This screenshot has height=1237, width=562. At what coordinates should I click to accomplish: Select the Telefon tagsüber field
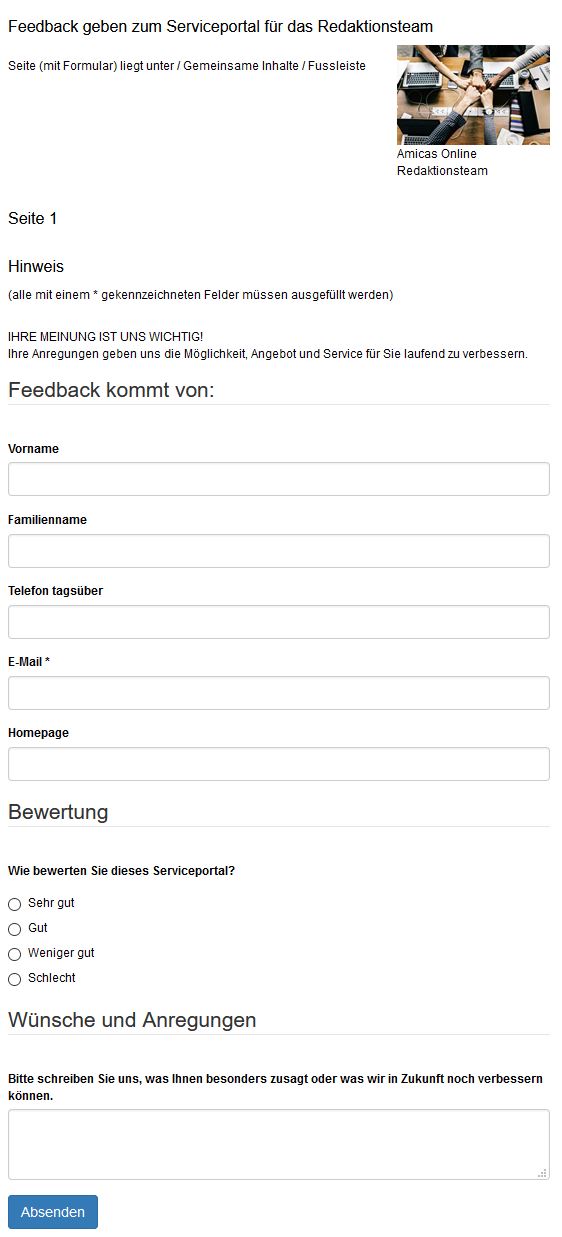click(279, 622)
